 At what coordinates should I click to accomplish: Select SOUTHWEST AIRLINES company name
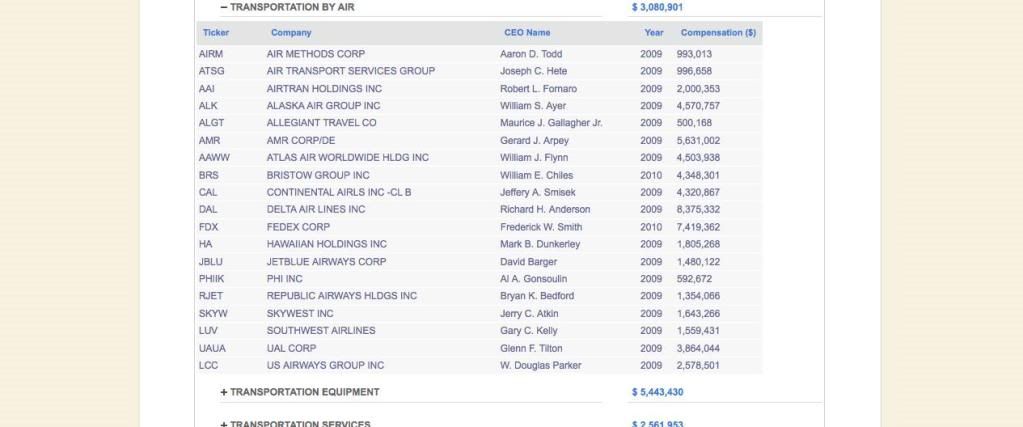coord(321,330)
